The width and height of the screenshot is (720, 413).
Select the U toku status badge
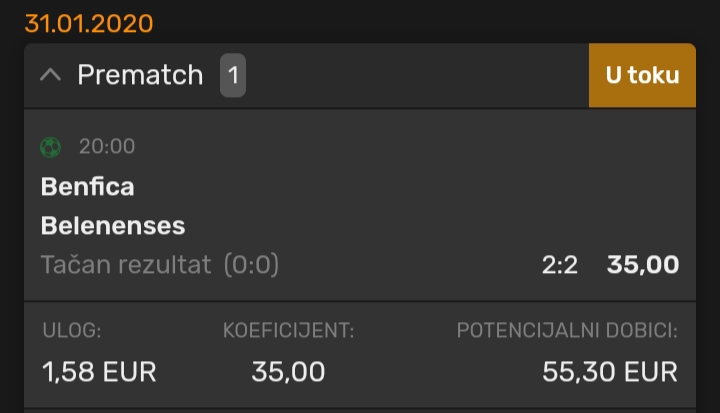click(642, 75)
